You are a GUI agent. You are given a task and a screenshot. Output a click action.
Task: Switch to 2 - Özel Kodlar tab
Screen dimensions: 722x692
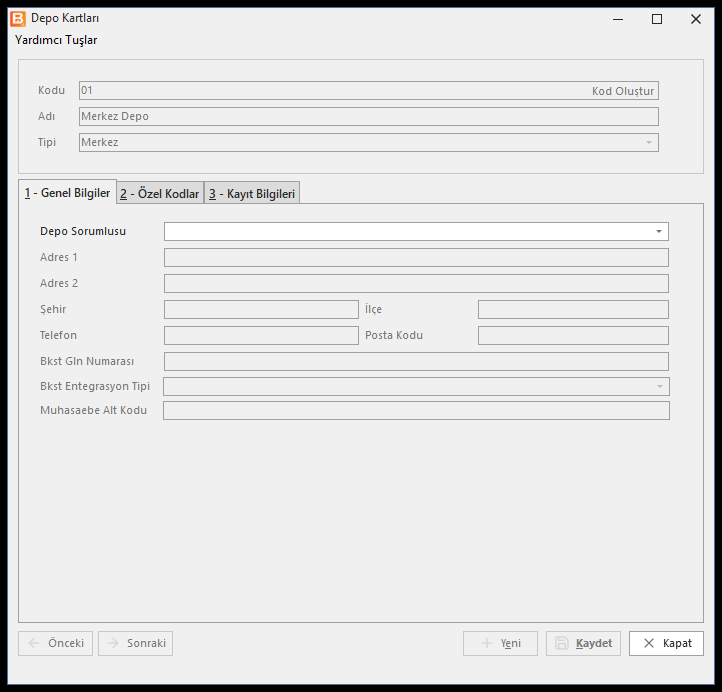click(x=160, y=194)
